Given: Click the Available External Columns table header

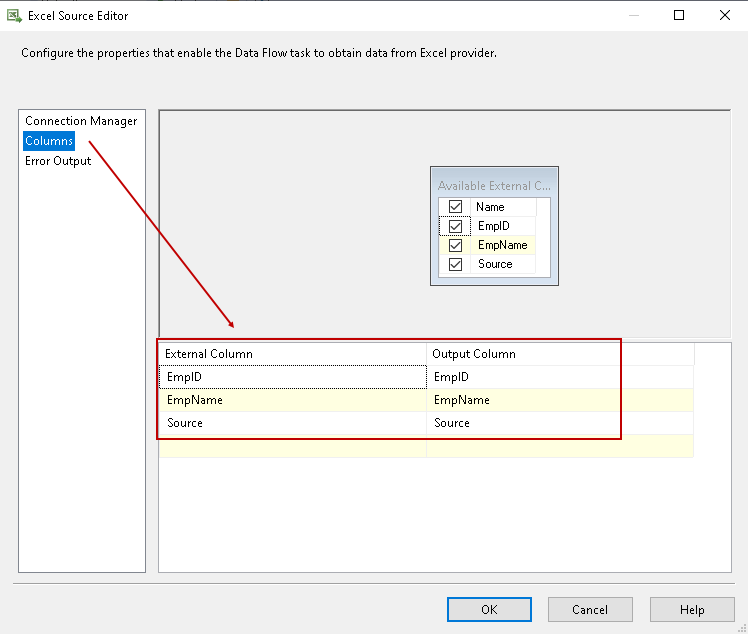Looking at the screenshot, I should (x=494, y=186).
